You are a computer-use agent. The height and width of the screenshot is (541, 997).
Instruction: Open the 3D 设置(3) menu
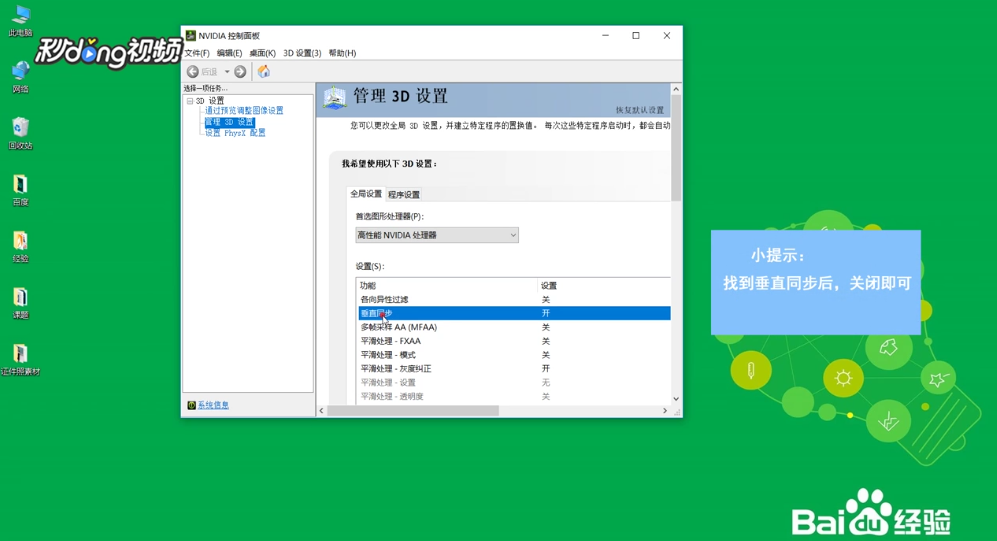point(302,53)
